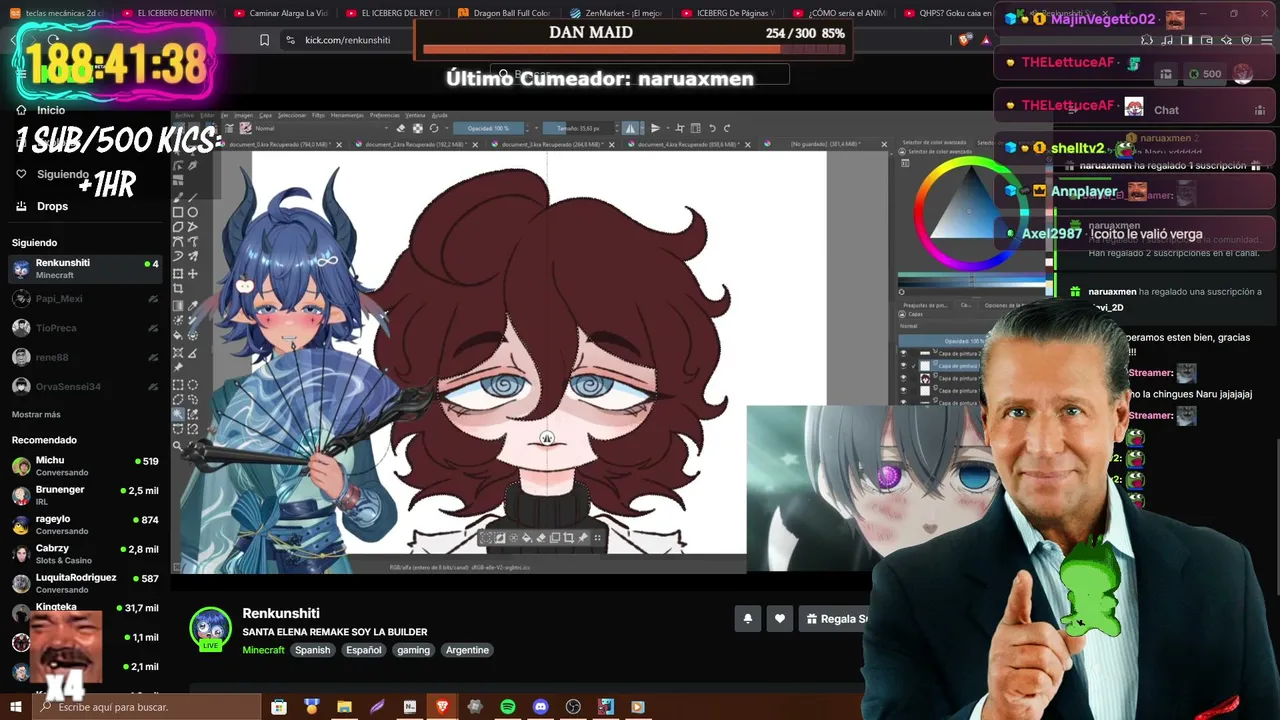Toggle the eraser mode icon in Krita
This screenshot has height=720, width=1280.
point(401,128)
